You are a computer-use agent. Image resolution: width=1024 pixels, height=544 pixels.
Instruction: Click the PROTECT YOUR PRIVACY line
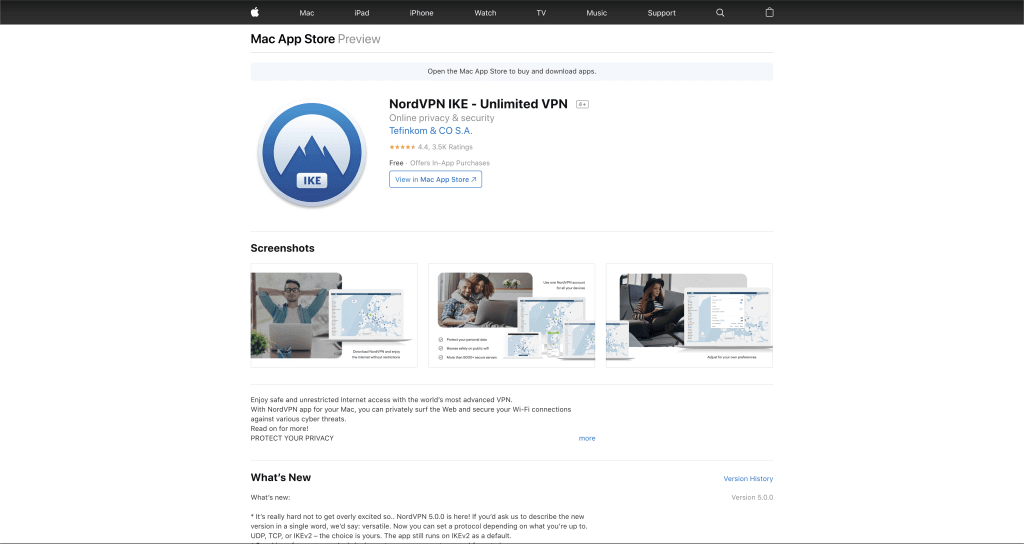(292, 438)
